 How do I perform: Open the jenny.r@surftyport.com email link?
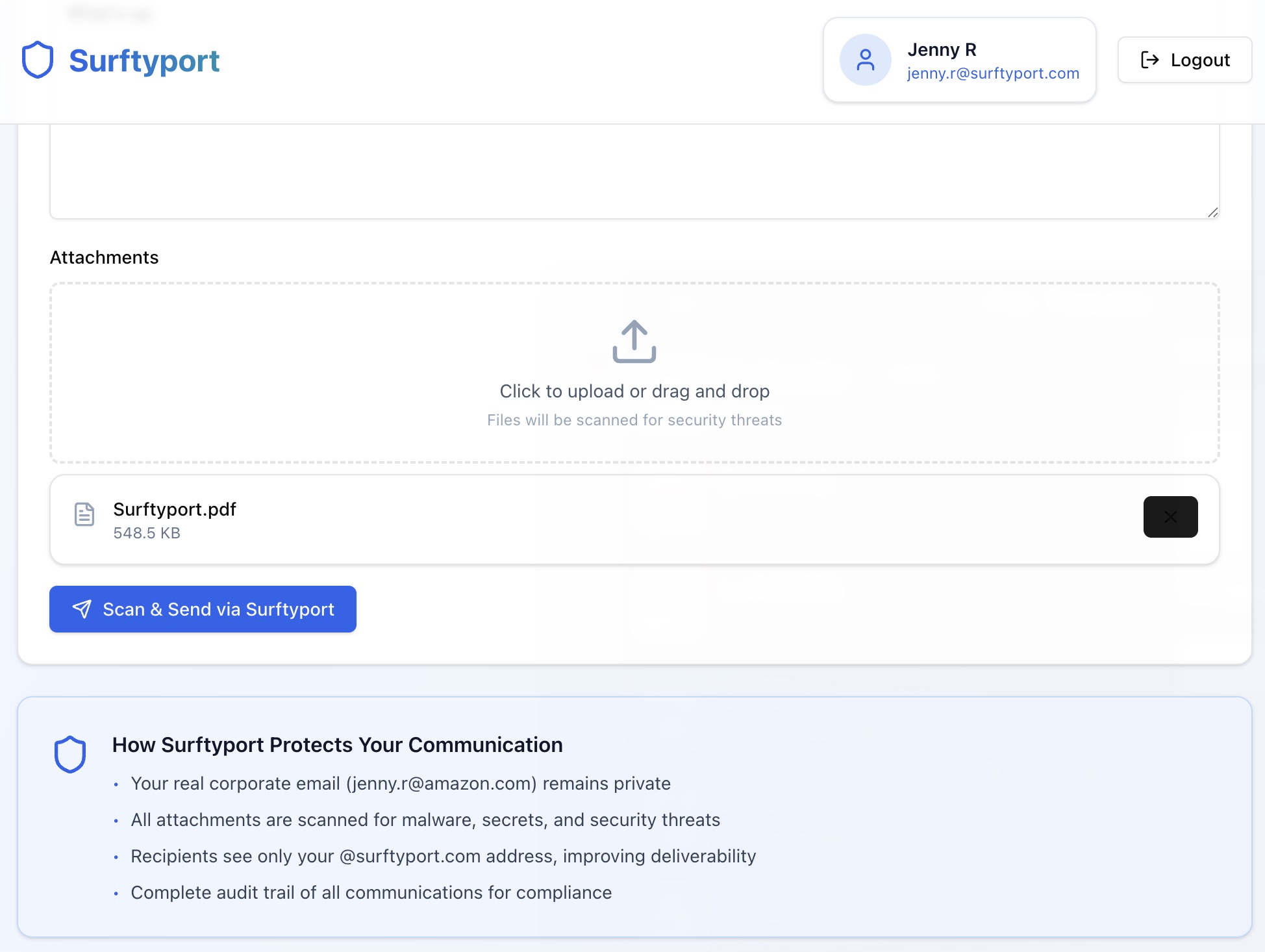(x=993, y=73)
